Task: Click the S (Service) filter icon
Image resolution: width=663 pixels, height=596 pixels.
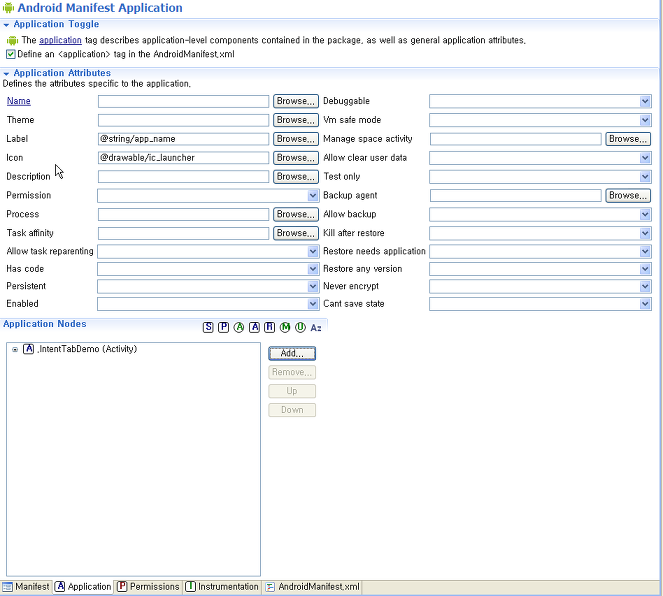Action: [x=208, y=327]
